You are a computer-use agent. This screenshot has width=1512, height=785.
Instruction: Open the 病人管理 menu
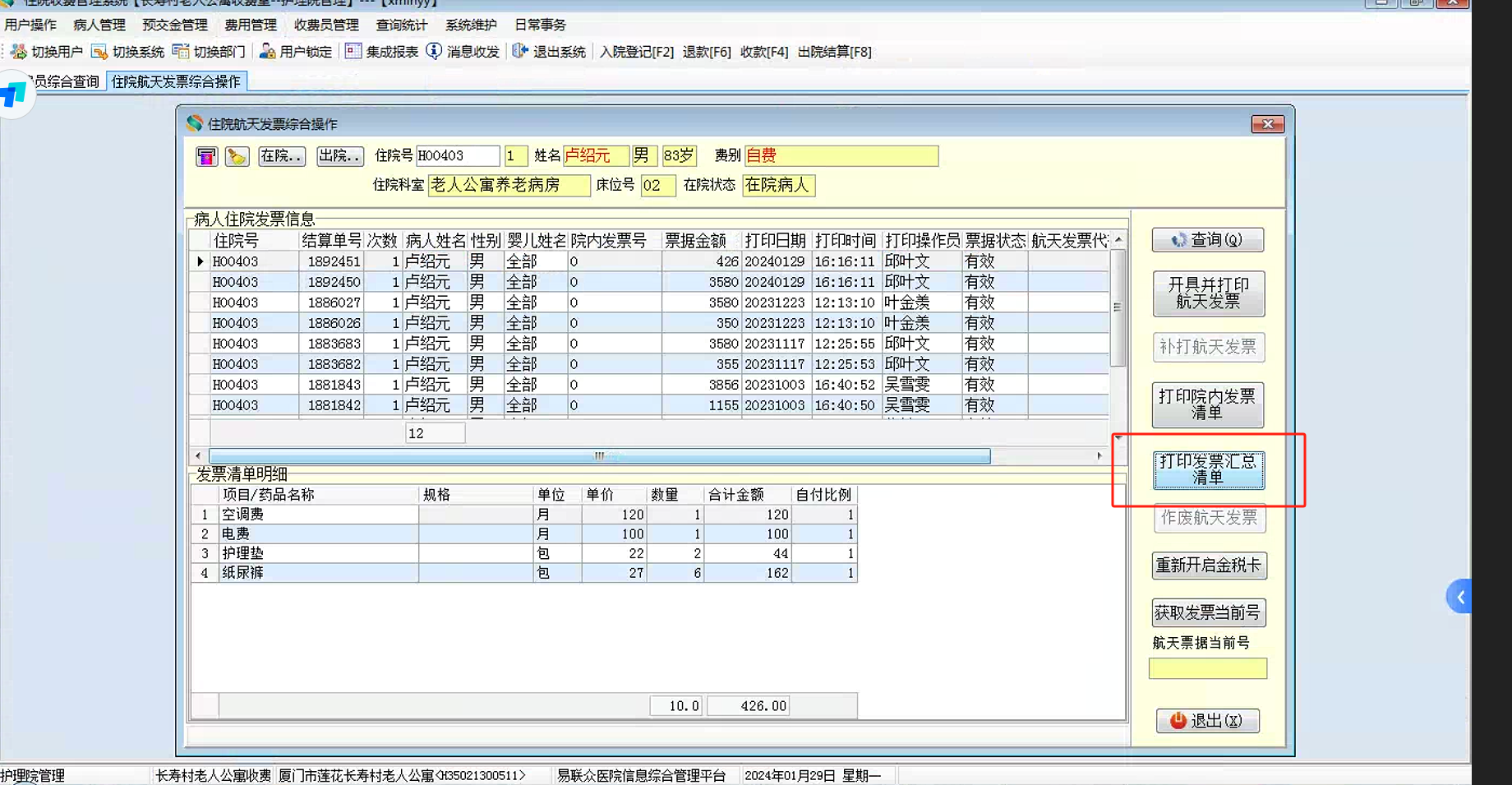[x=99, y=25]
